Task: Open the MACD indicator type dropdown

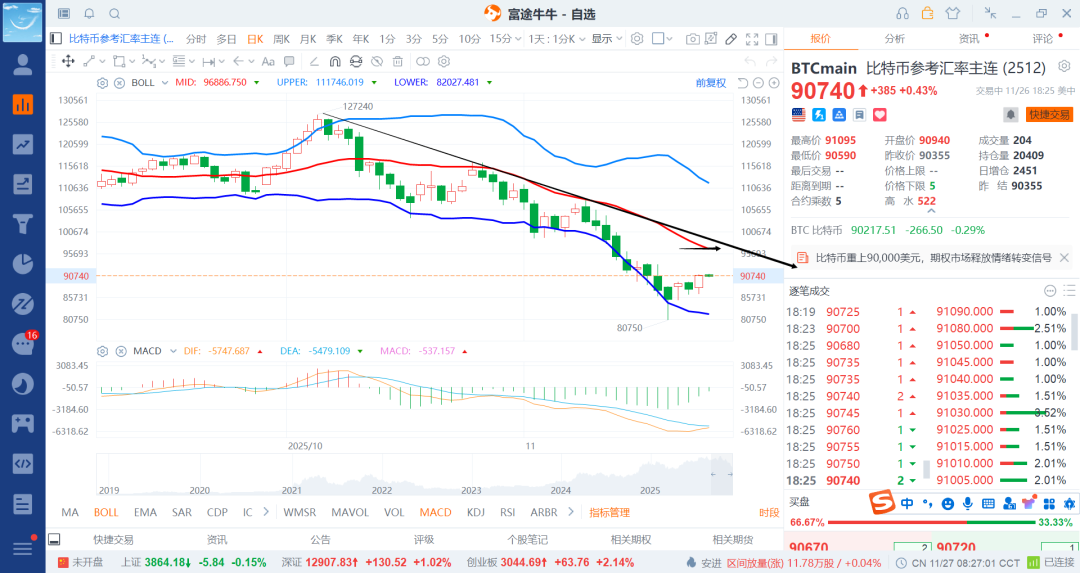Action: pos(173,351)
